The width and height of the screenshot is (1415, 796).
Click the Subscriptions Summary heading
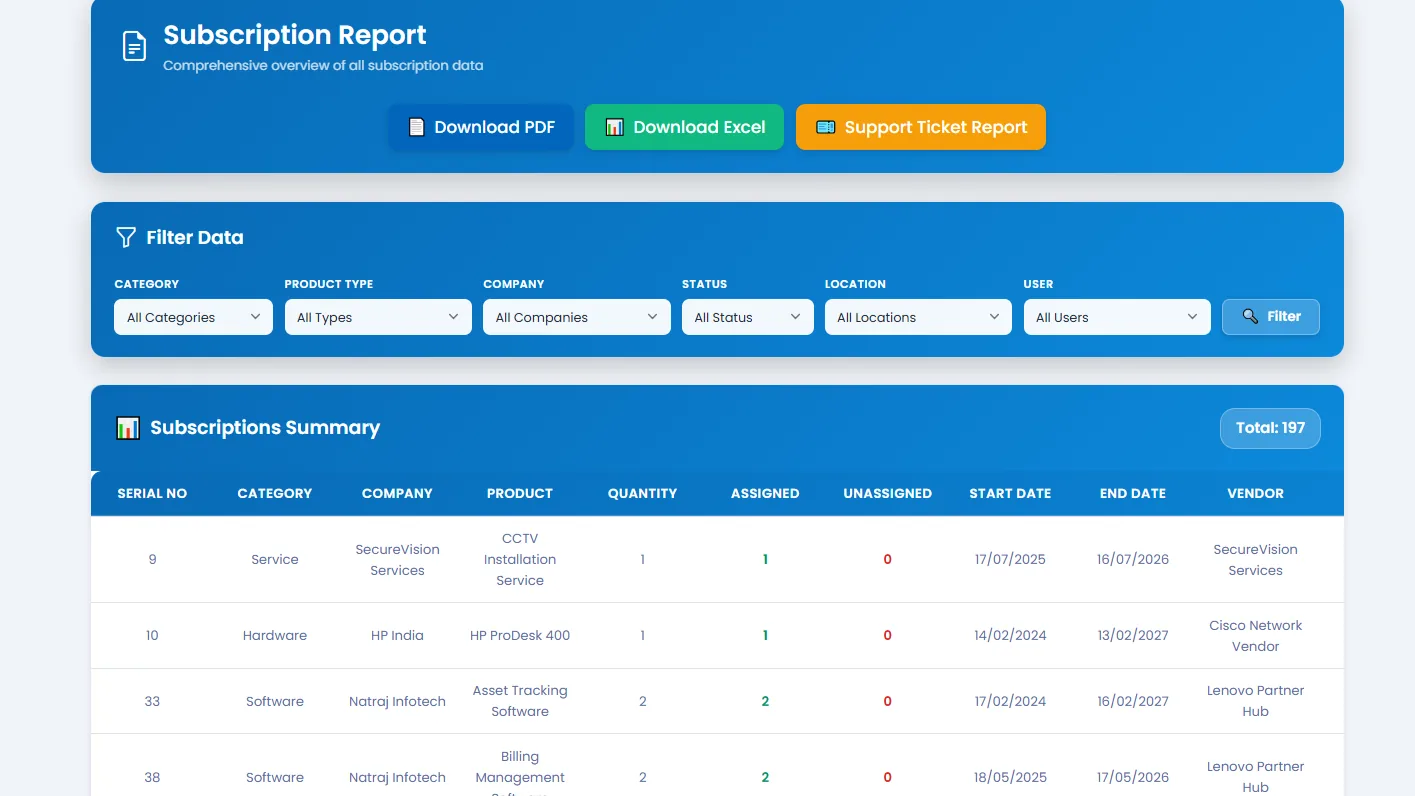[x=265, y=428]
